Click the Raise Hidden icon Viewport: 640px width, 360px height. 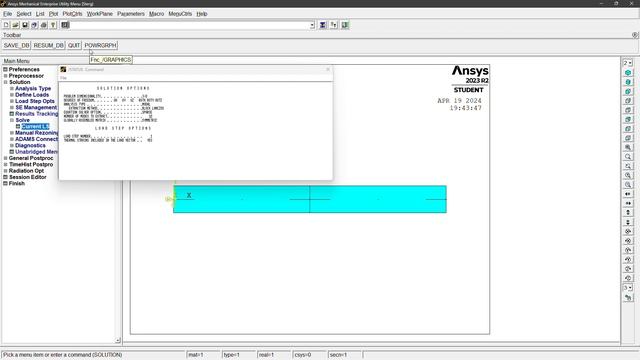(322, 25)
